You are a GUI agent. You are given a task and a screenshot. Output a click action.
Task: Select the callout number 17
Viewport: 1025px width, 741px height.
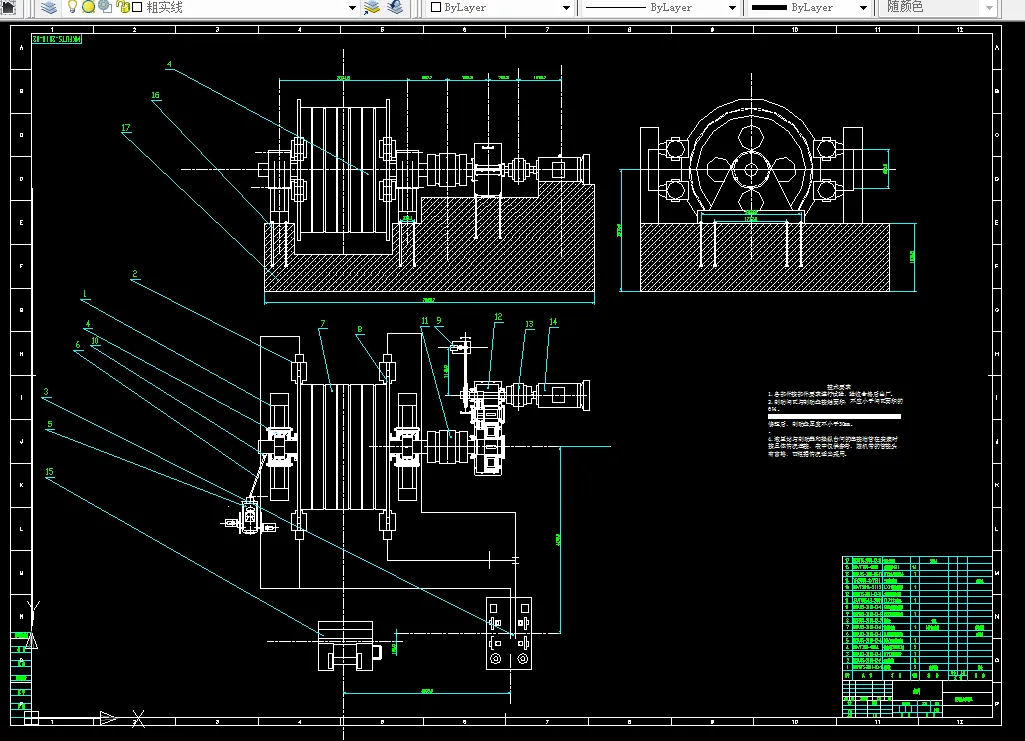click(126, 128)
